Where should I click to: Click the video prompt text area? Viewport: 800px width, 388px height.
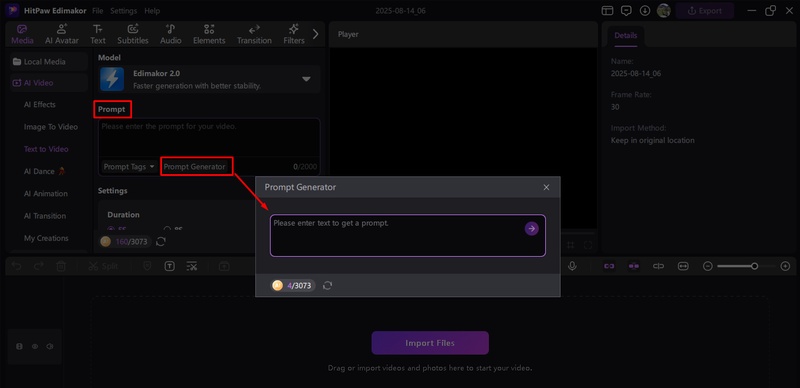[x=209, y=138]
